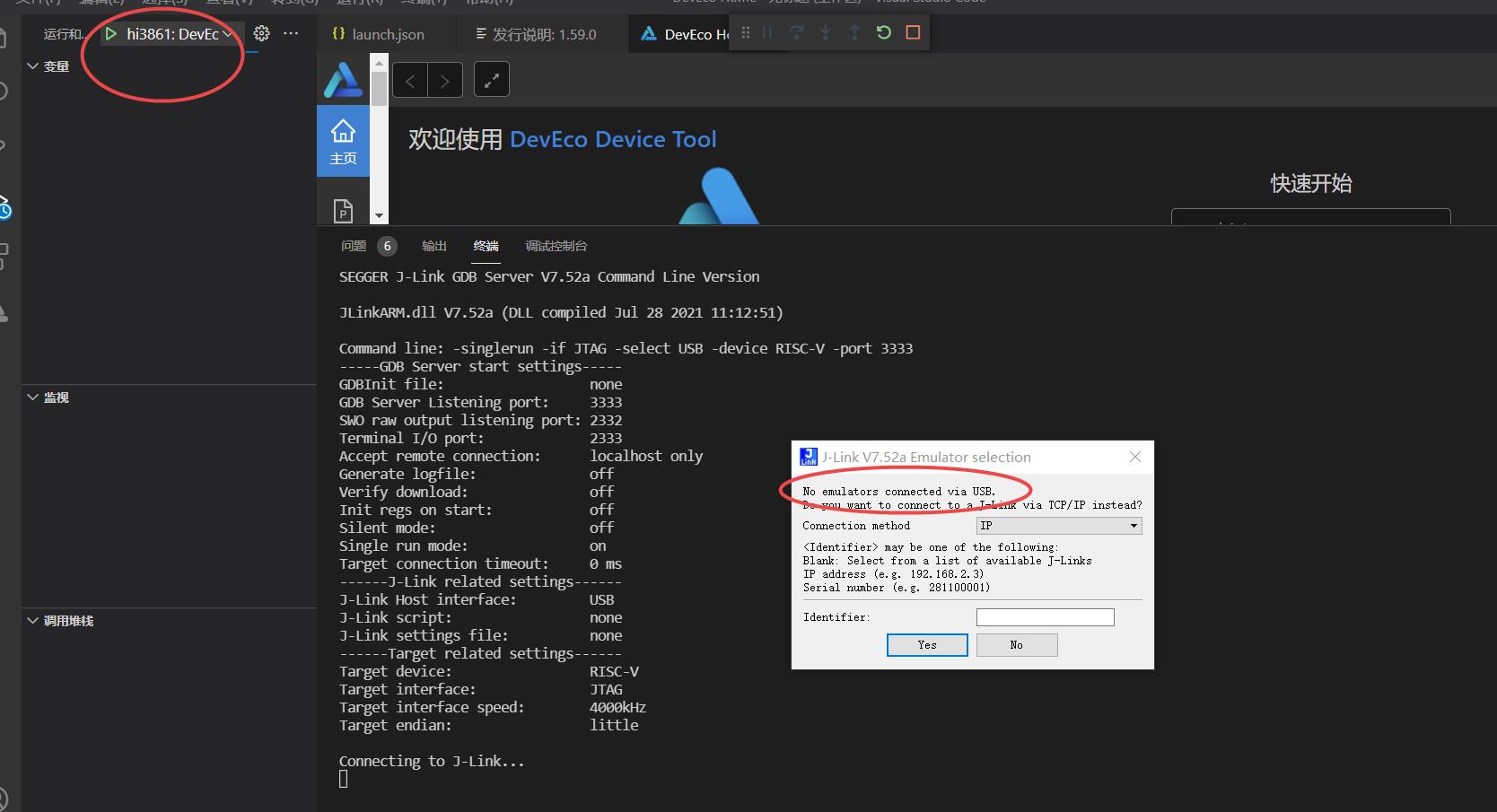Stop debugging with the red square
This screenshot has height=812, width=1497.
(x=913, y=32)
